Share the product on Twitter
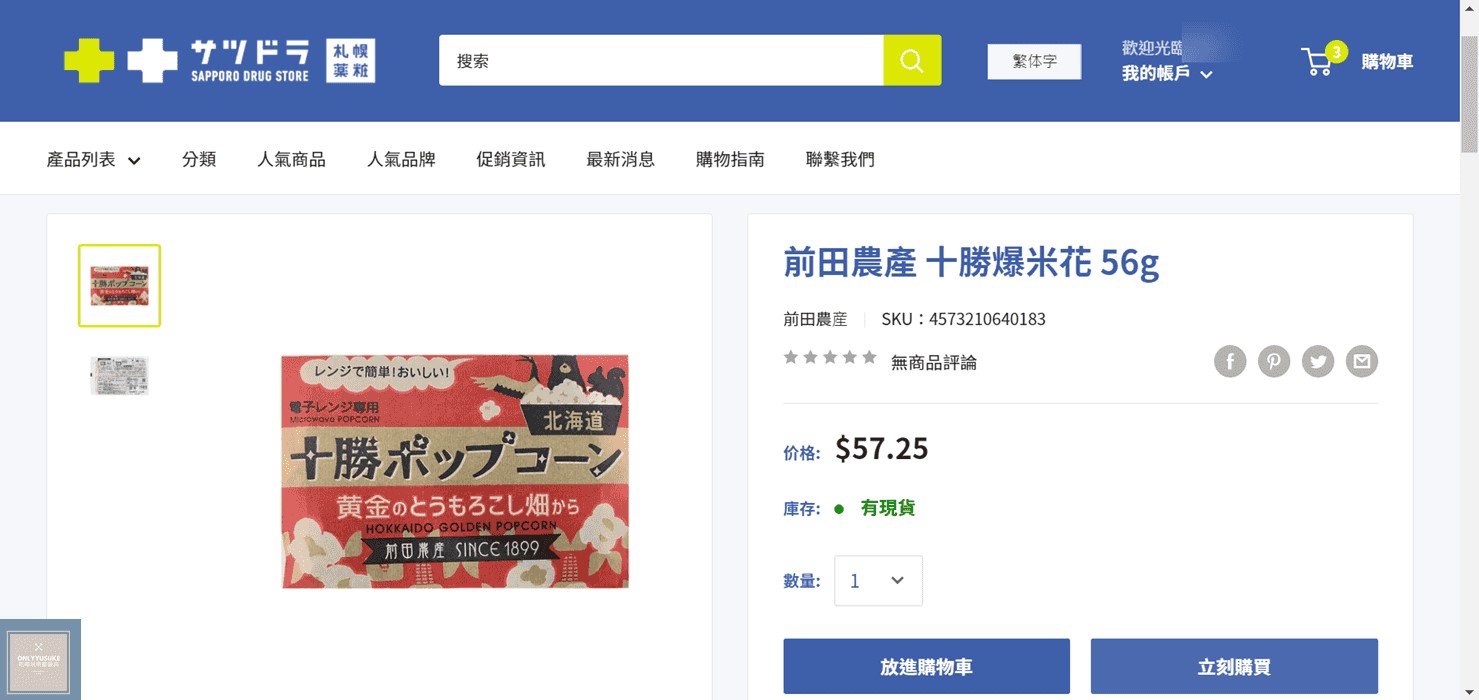1479x700 pixels. click(x=1317, y=361)
